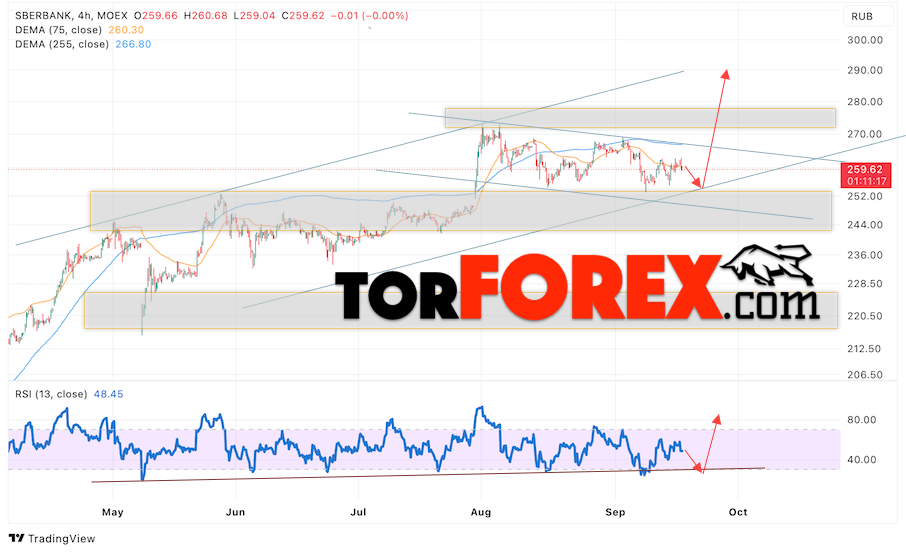This screenshot has height=553, width=906.
Task: Click the DEMA 255 value 266.80
Action: 133,44
